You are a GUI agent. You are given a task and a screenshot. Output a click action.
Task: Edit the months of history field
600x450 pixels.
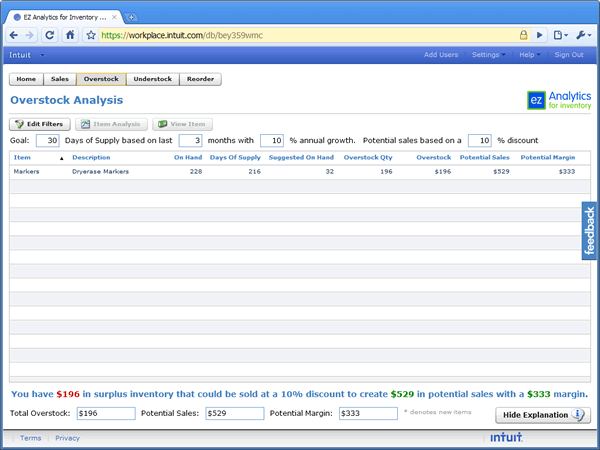[x=190, y=140]
